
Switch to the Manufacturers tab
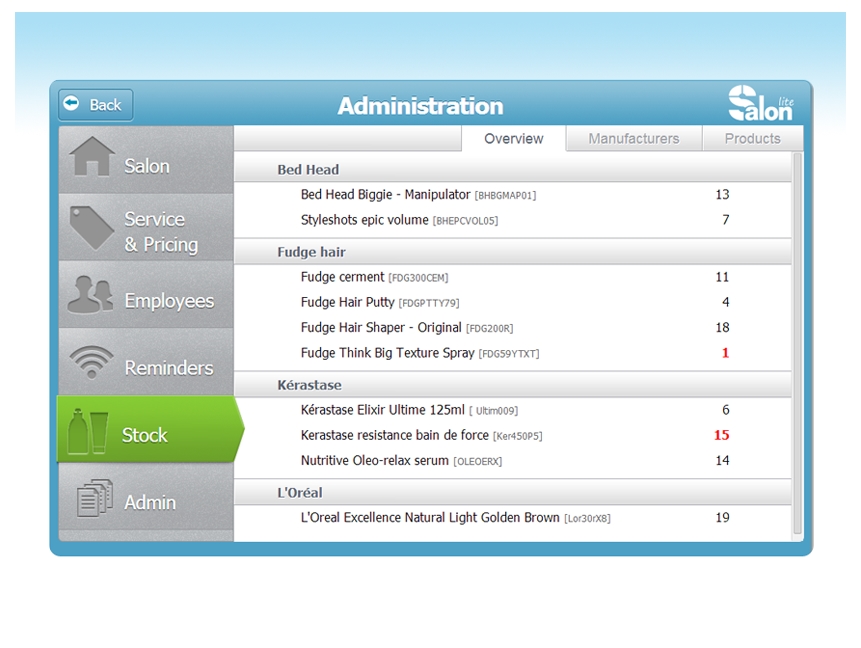pyautogui.click(x=632, y=139)
